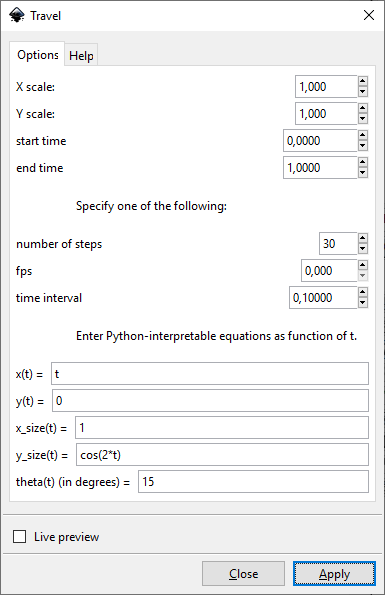Screen dimensions: 385x595
Task: Apply the Travel extension settings
Action: coord(334,573)
